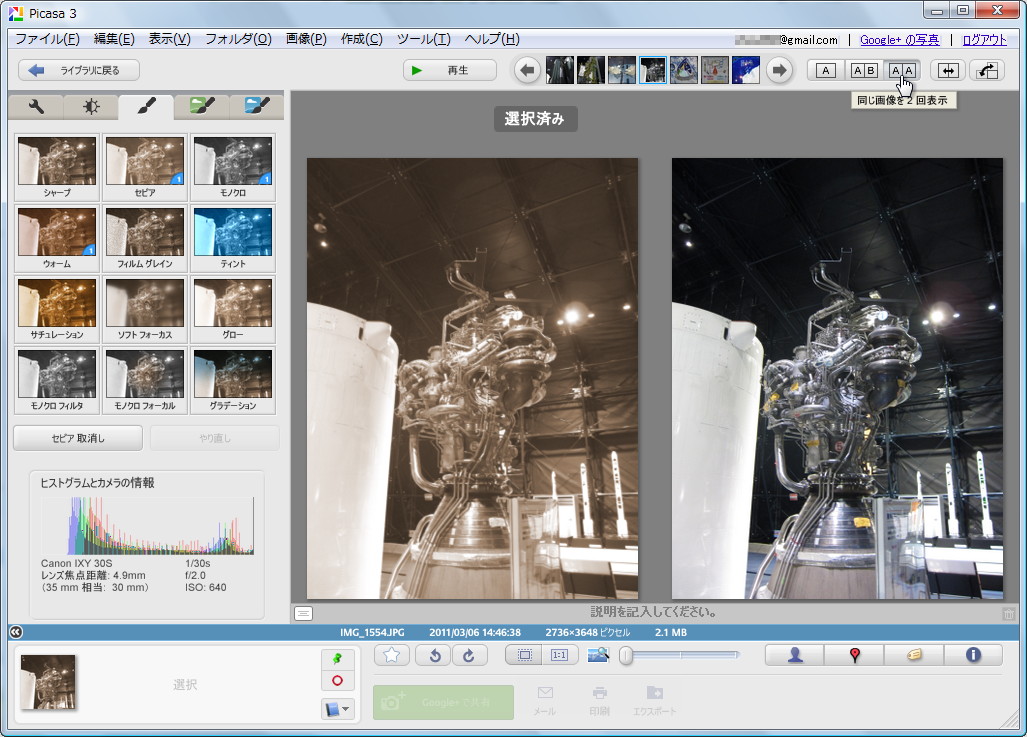1027x737 pixels.
Task: Click the セピア 取消し undo button
Action: [76, 437]
